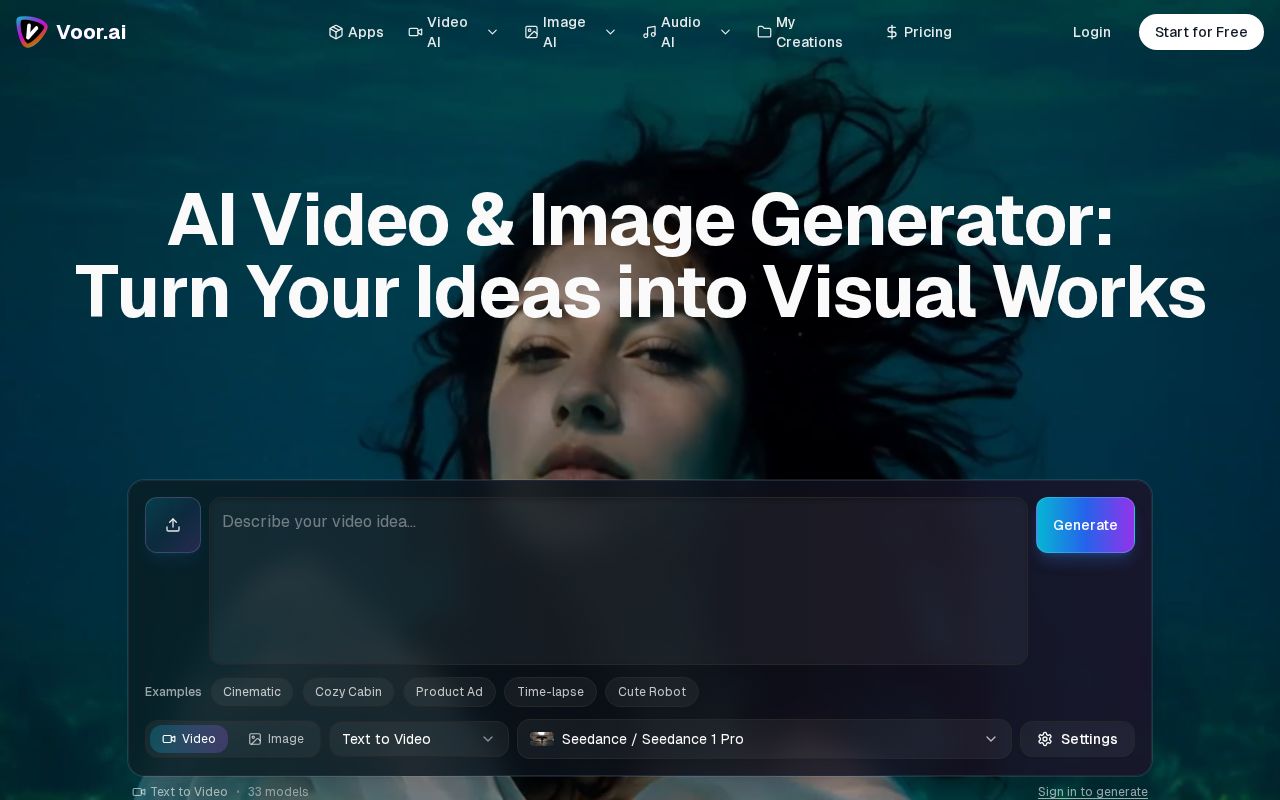1280x800 pixels.
Task: Select the Time-lapse example chip
Action: point(550,692)
